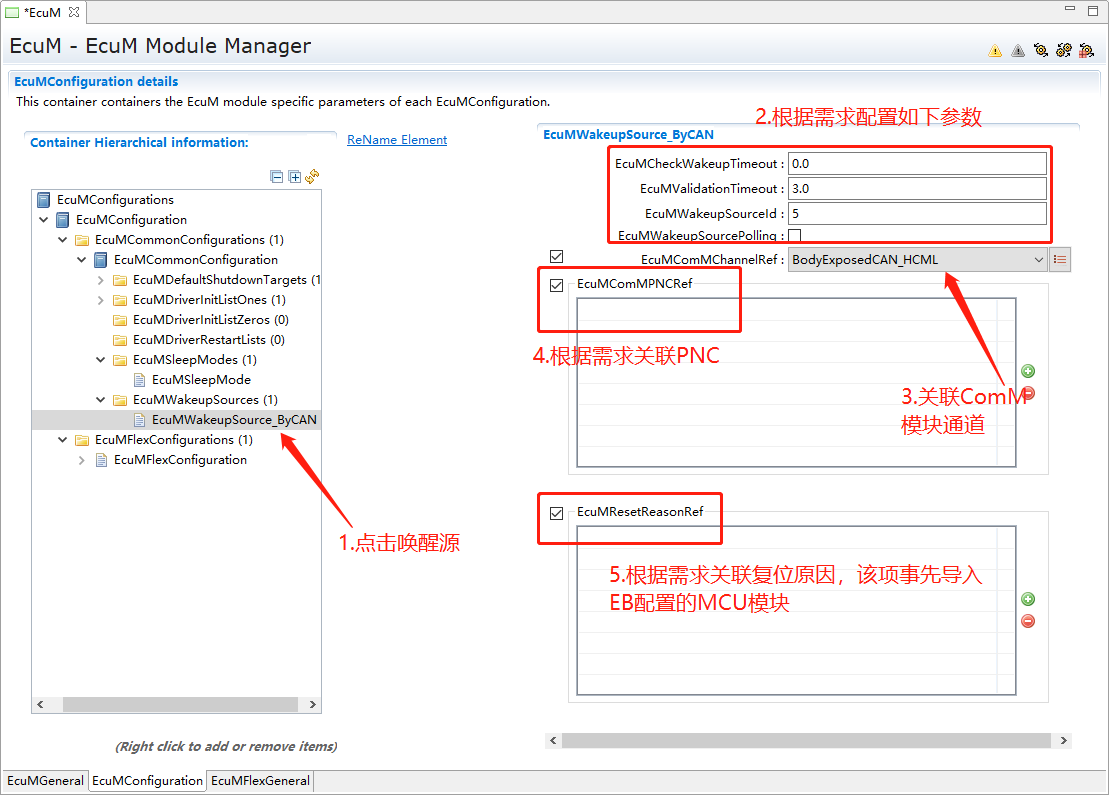Screen dimensions: 1109x795
Task: Open reference list icon next to EcuMComMChannelRef
Action: pos(1061,260)
